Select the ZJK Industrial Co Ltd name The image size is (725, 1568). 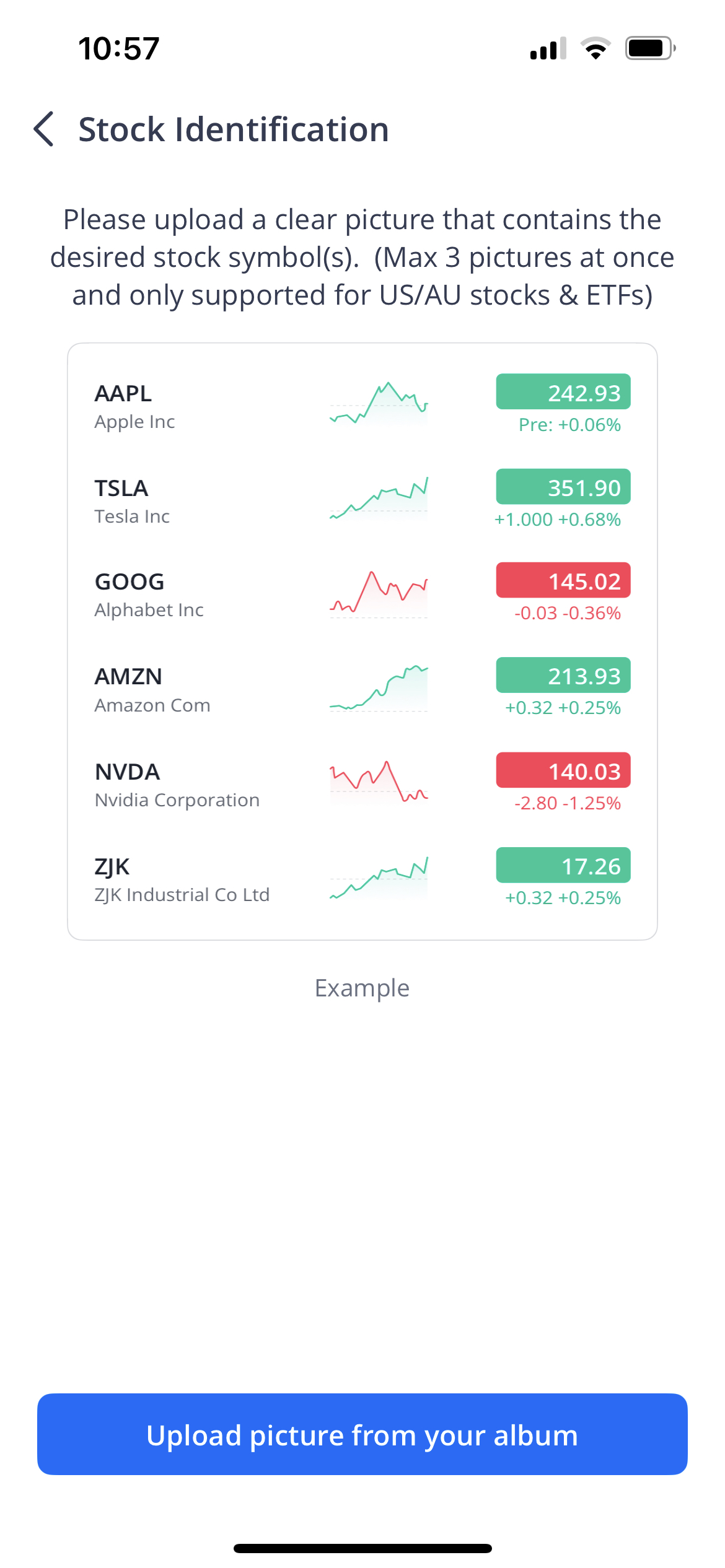pos(182,895)
